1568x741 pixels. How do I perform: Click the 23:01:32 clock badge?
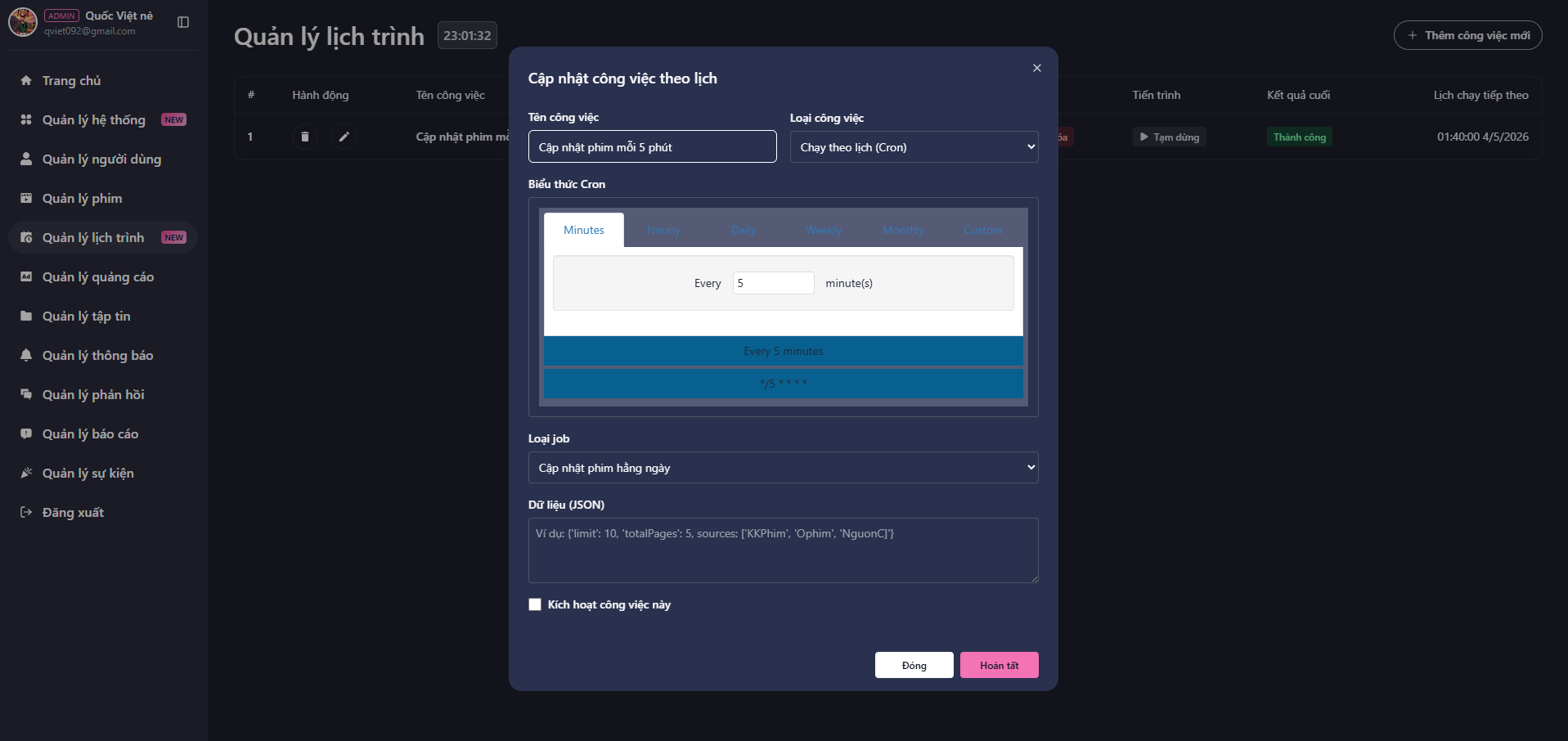(467, 35)
